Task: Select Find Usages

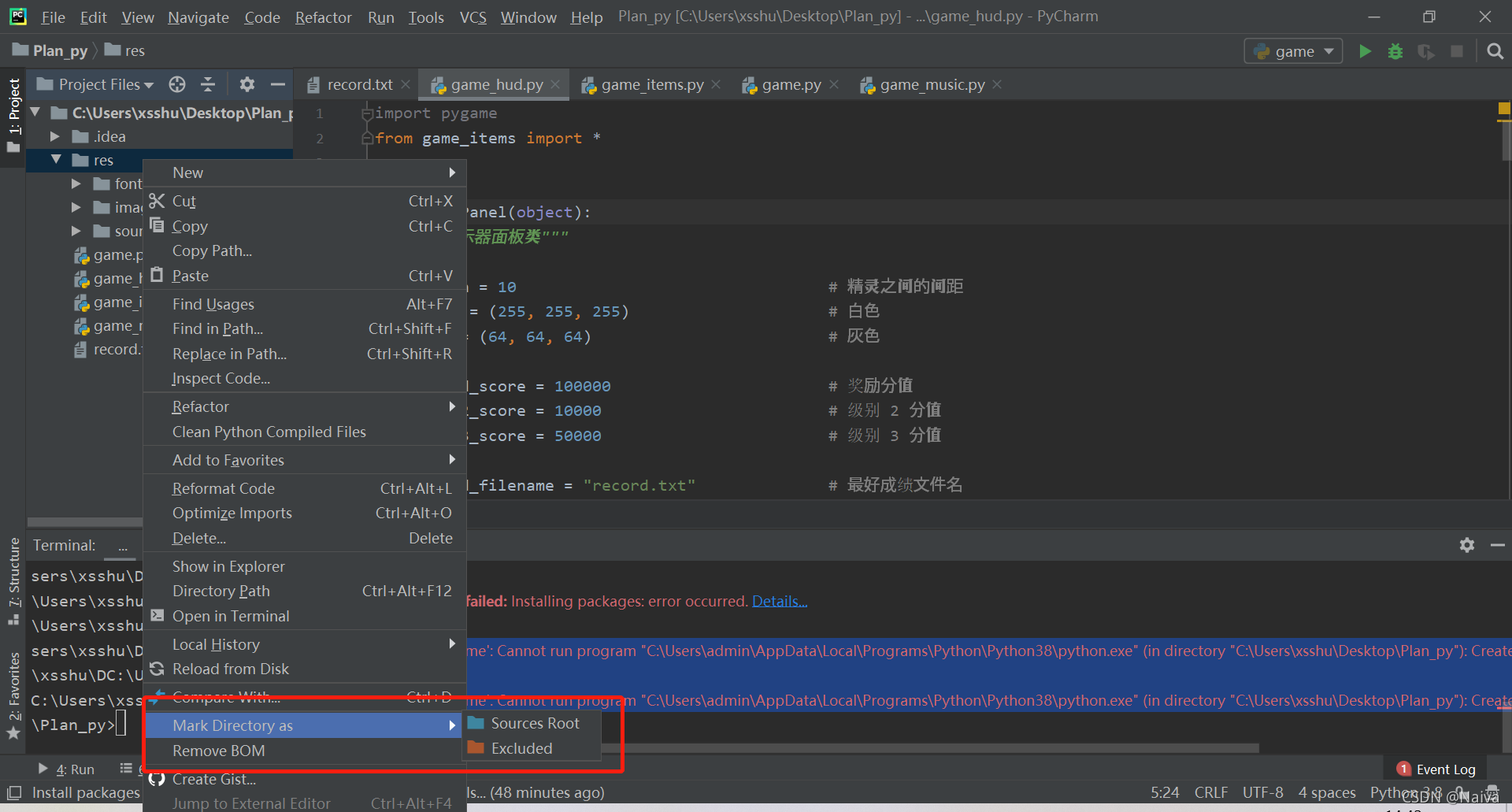Action: 305,304
